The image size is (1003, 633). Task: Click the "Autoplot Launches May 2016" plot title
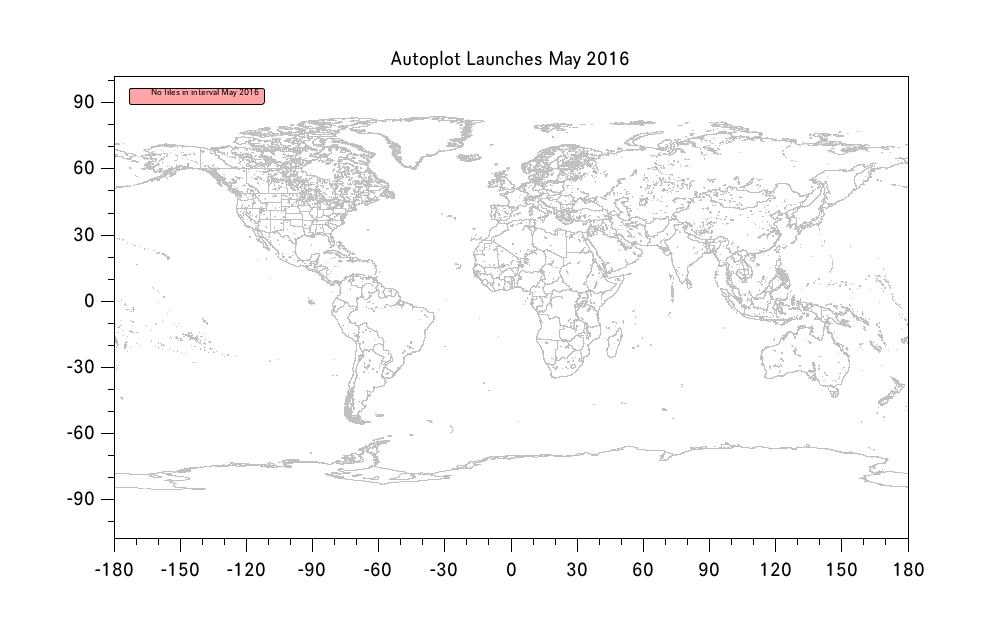click(x=510, y=59)
